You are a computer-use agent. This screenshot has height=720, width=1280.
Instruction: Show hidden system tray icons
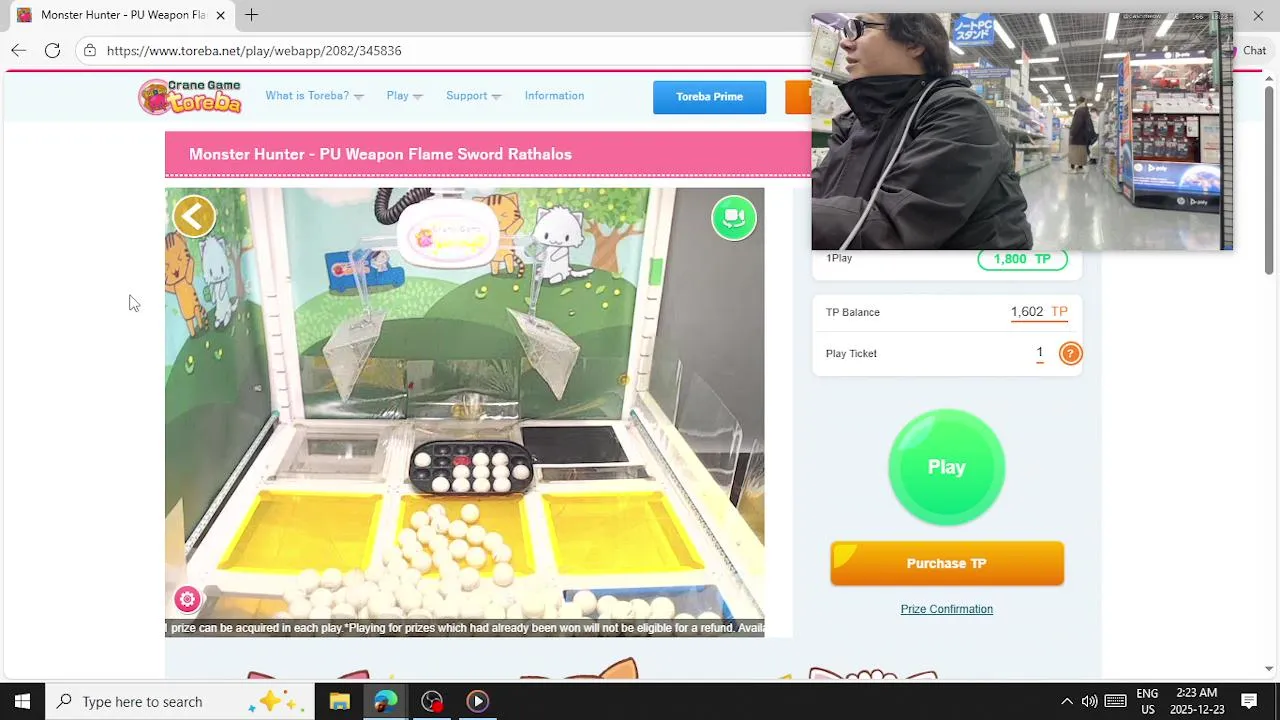pos(1066,701)
